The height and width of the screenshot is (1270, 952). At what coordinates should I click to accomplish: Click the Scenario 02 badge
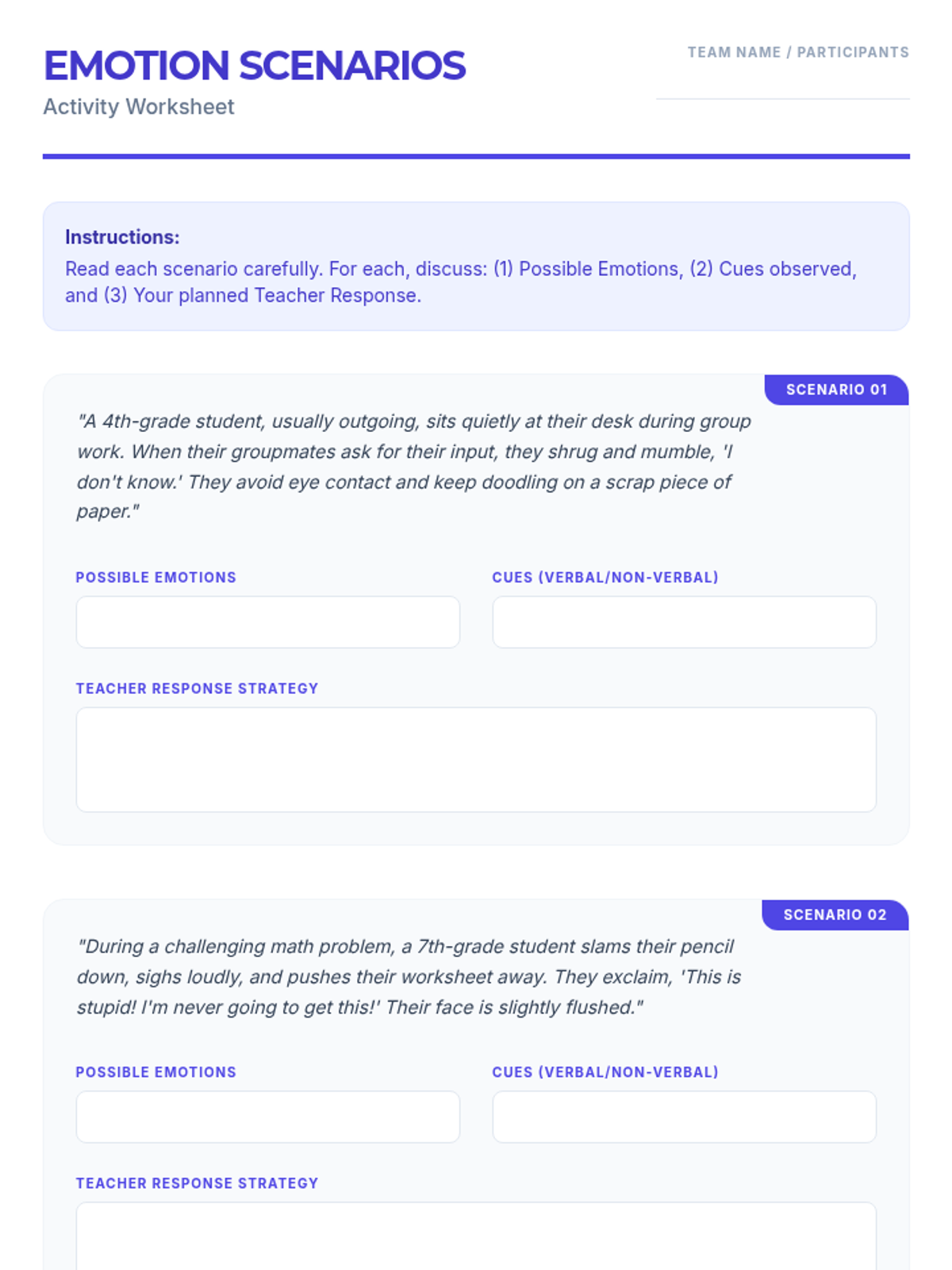[835, 915]
